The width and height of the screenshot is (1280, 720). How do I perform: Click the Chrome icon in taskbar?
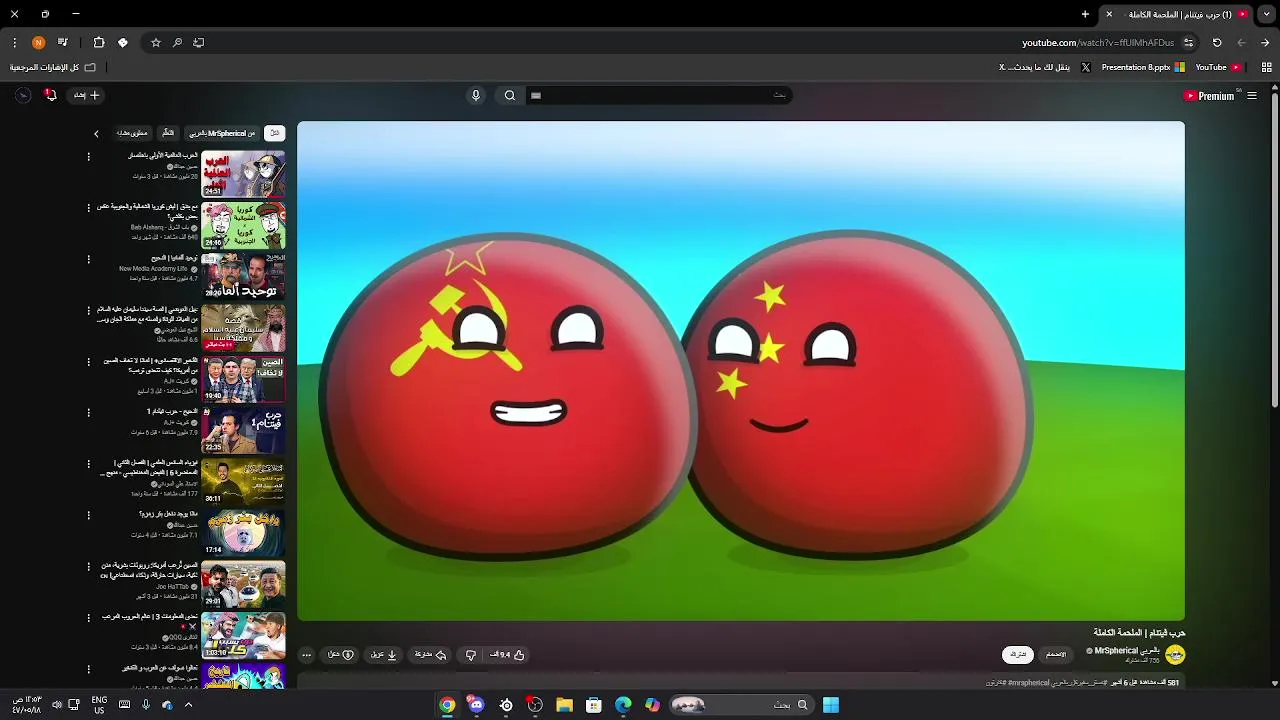(447, 705)
